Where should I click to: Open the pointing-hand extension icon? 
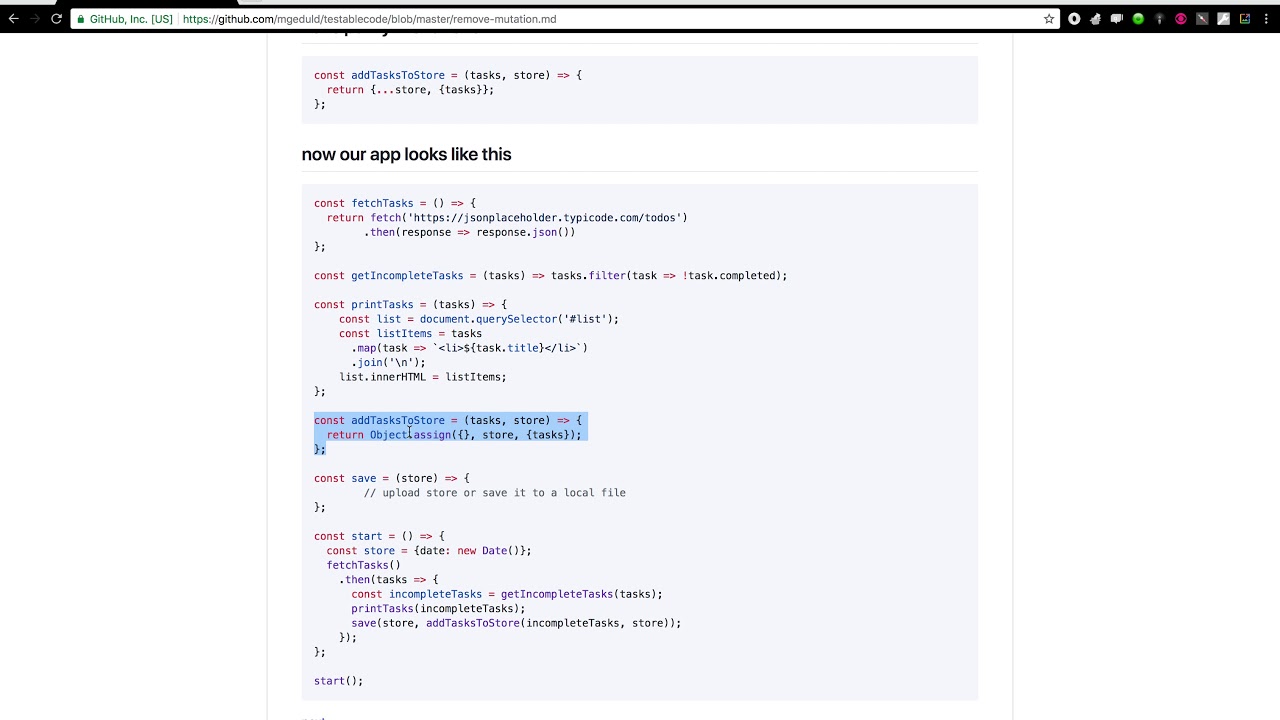coord(1095,19)
